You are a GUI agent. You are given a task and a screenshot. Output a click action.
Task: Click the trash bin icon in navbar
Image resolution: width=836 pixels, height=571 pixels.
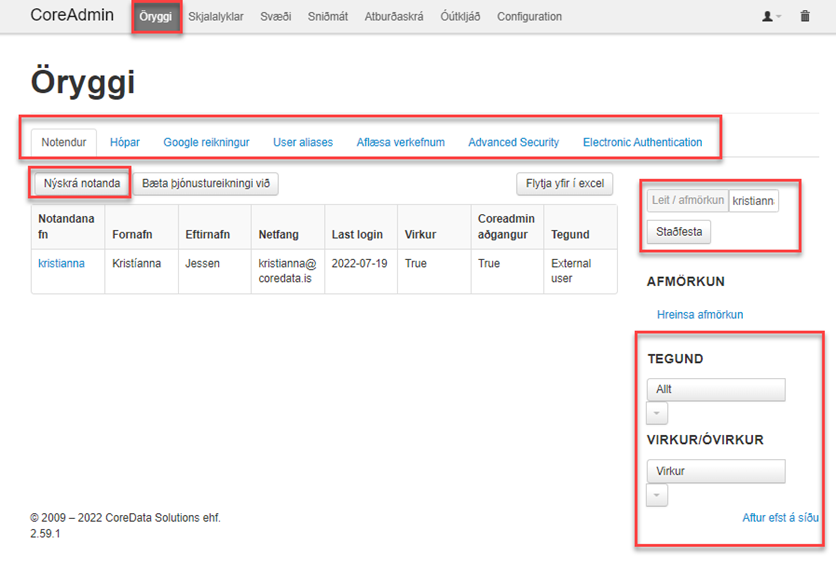click(805, 17)
